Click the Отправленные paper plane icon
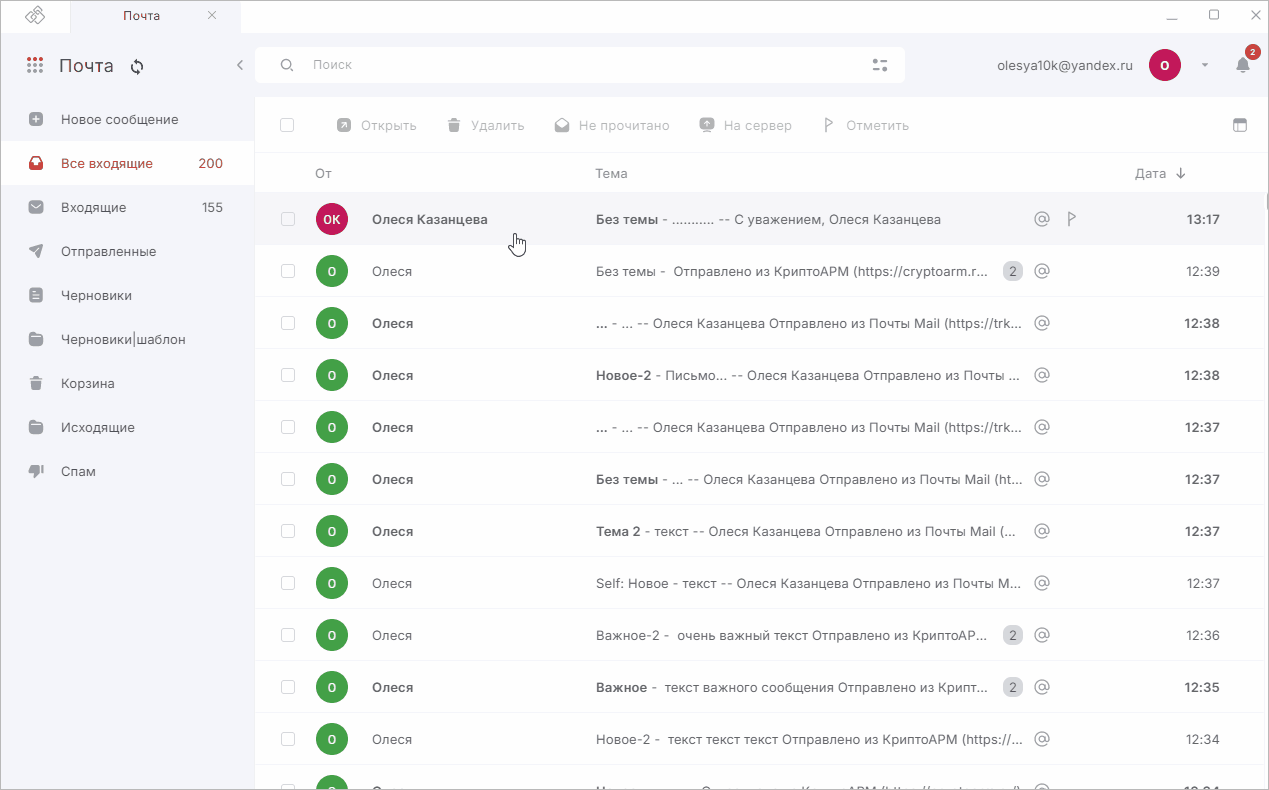Image resolution: width=1269 pixels, height=790 pixels. (36, 251)
